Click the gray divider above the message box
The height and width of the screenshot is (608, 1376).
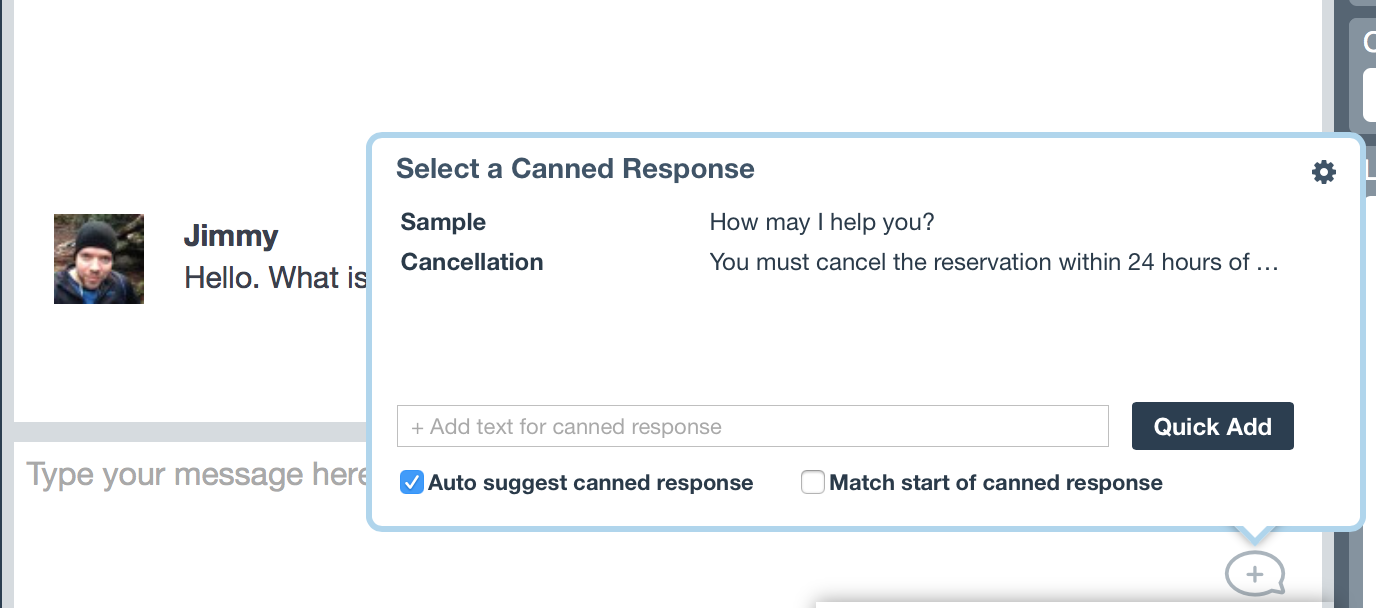(x=192, y=432)
